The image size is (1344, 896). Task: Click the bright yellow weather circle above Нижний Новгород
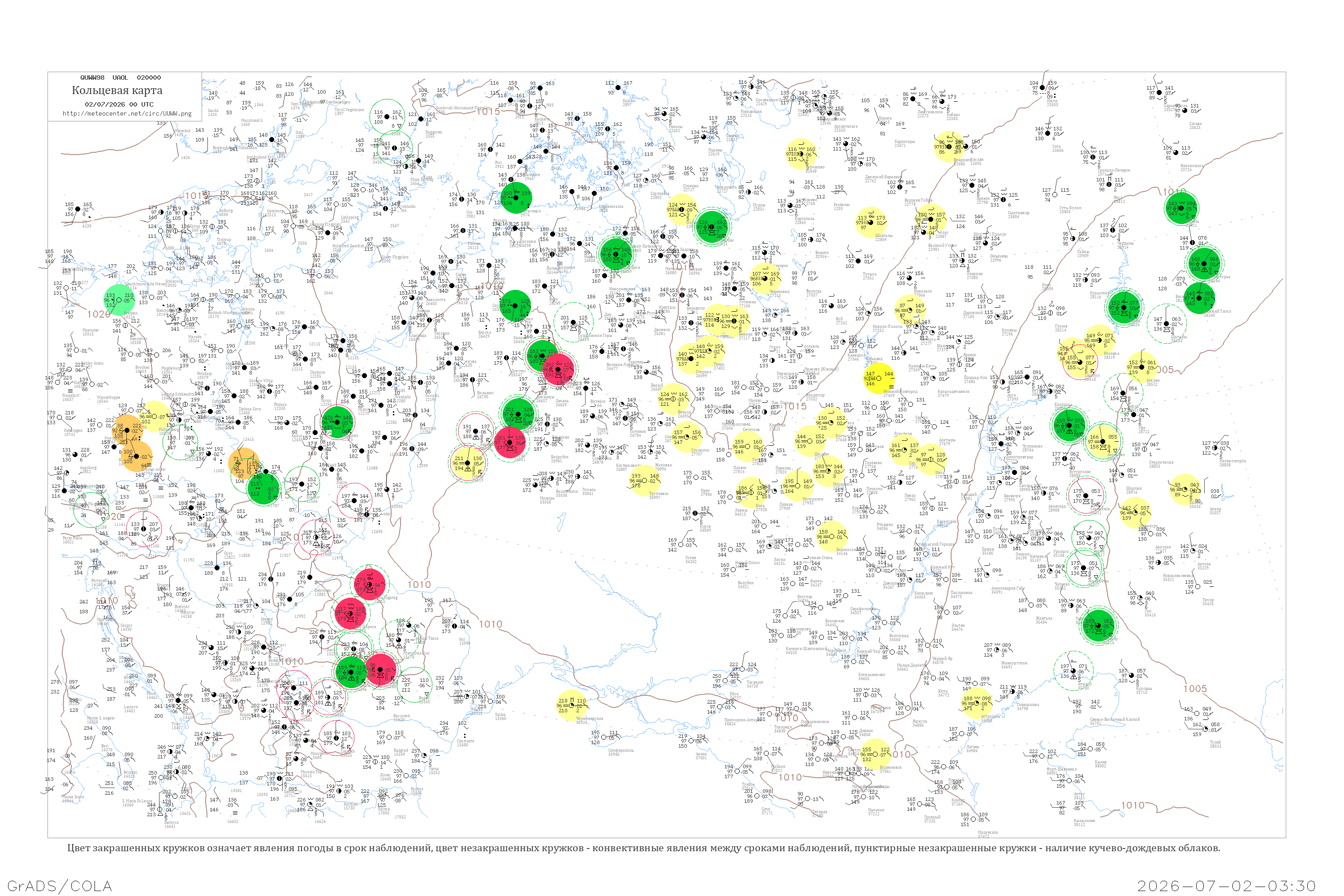879,379
